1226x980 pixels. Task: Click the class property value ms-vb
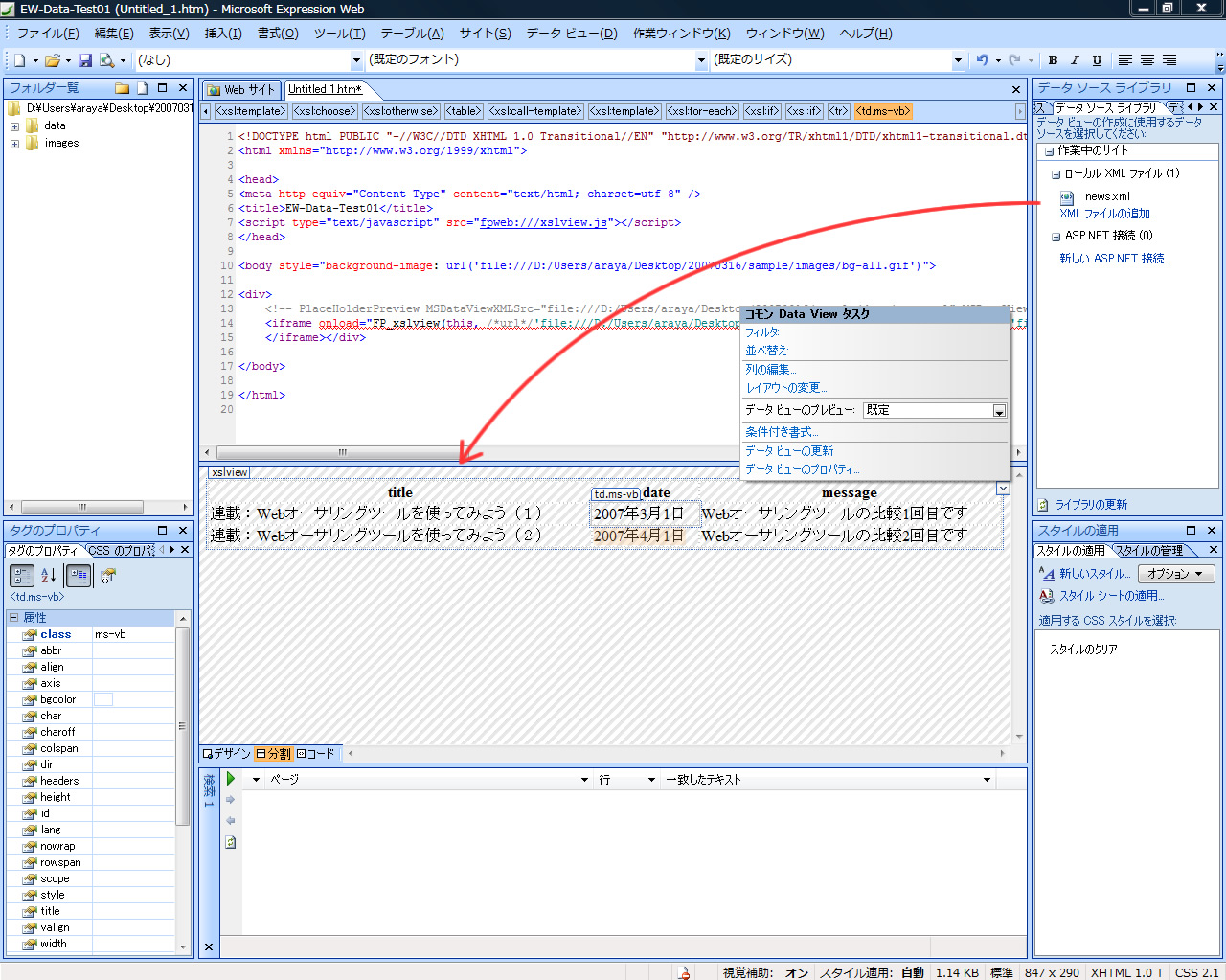(133, 635)
